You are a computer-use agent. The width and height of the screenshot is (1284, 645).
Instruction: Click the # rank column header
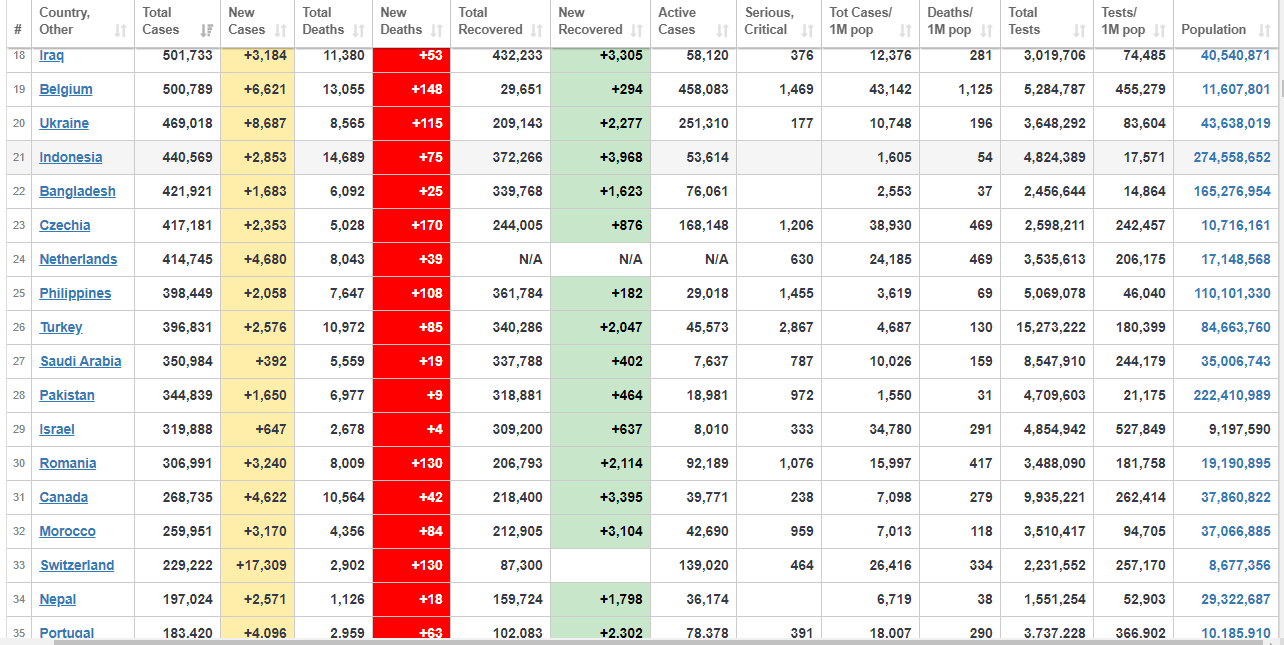tap(18, 22)
